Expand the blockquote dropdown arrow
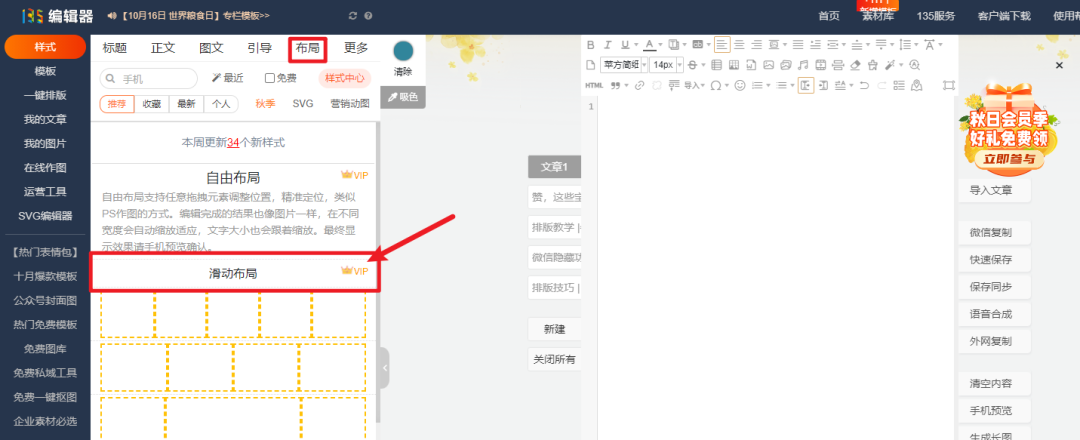This screenshot has width=1080, height=440. (x=626, y=85)
